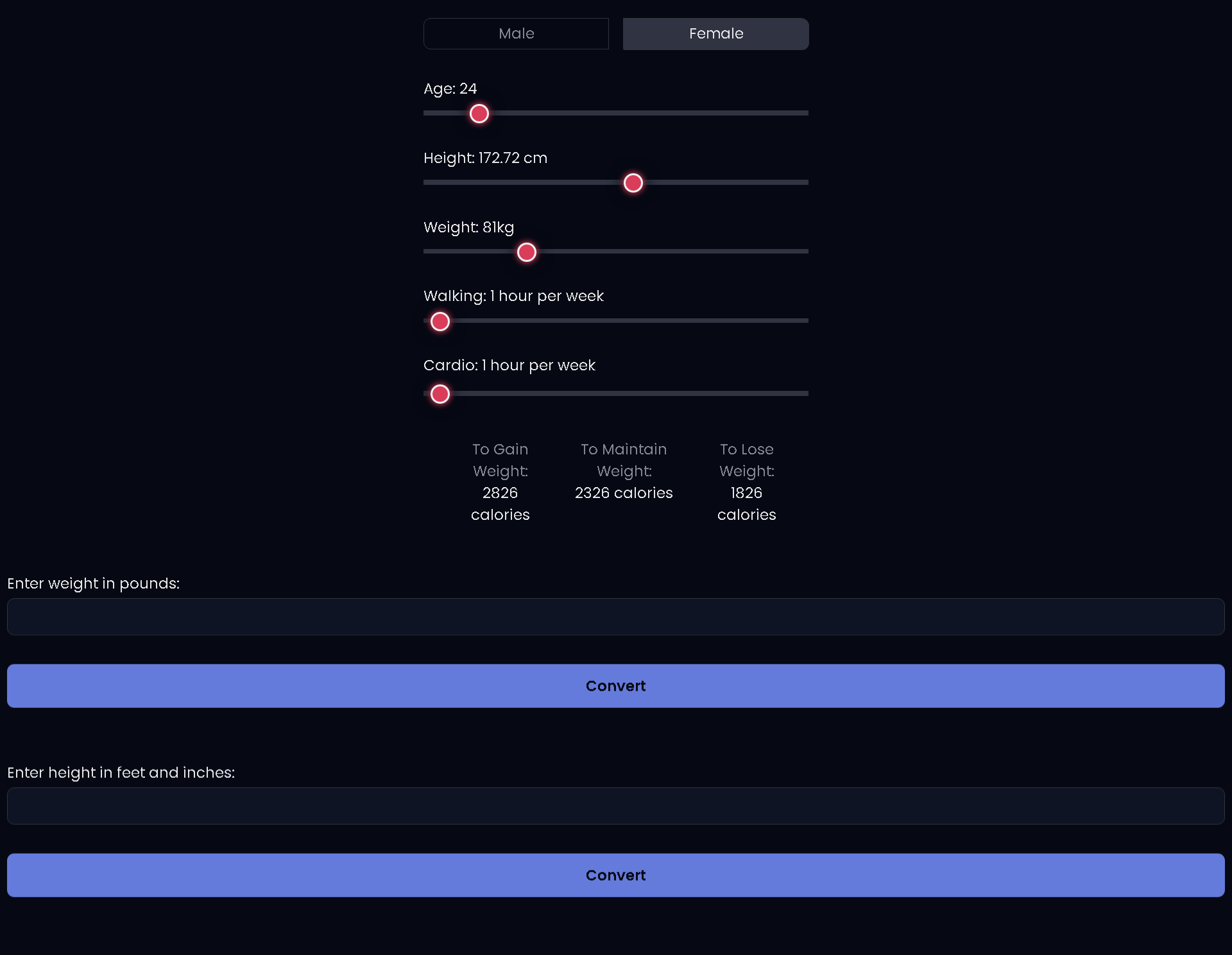Click the 'To Lose Weight' calories result
The image size is (1232, 955).
pyautogui.click(x=746, y=482)
